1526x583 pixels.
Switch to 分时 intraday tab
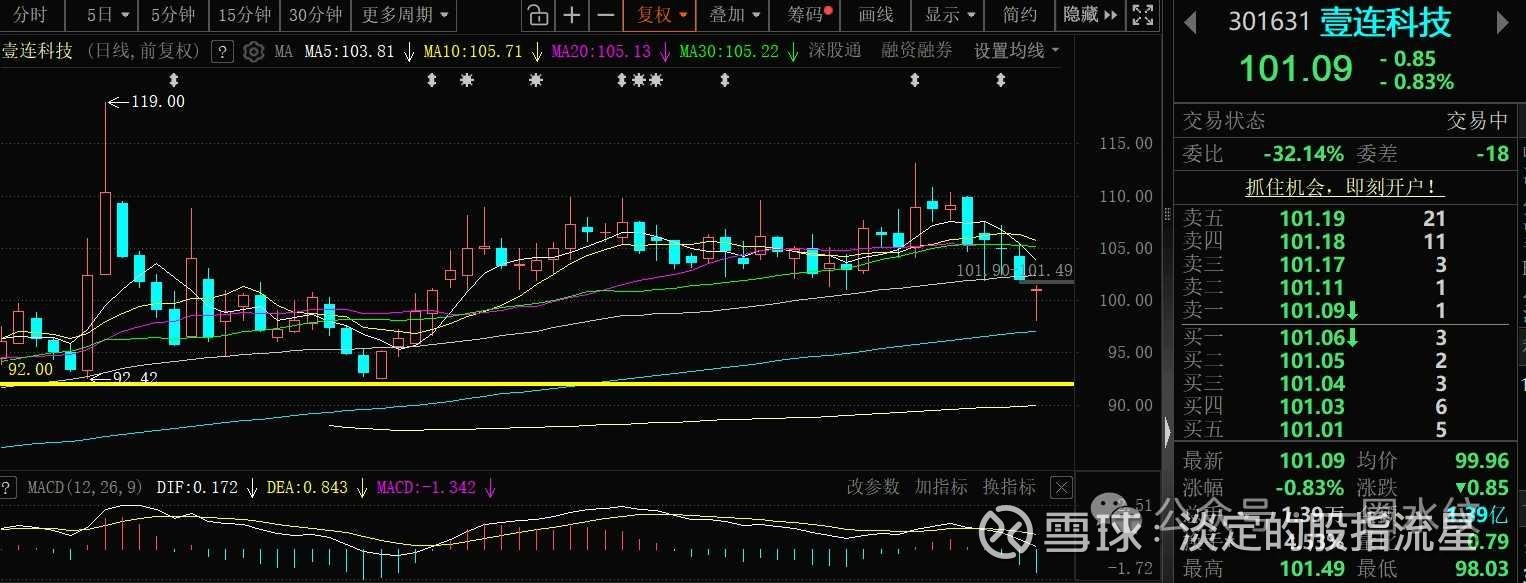pos(31,15)
